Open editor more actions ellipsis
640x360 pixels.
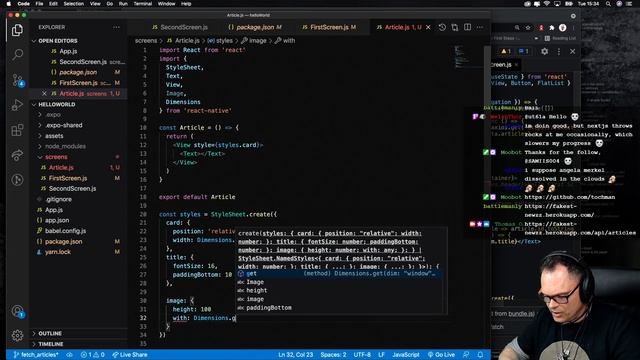point(480,27)
